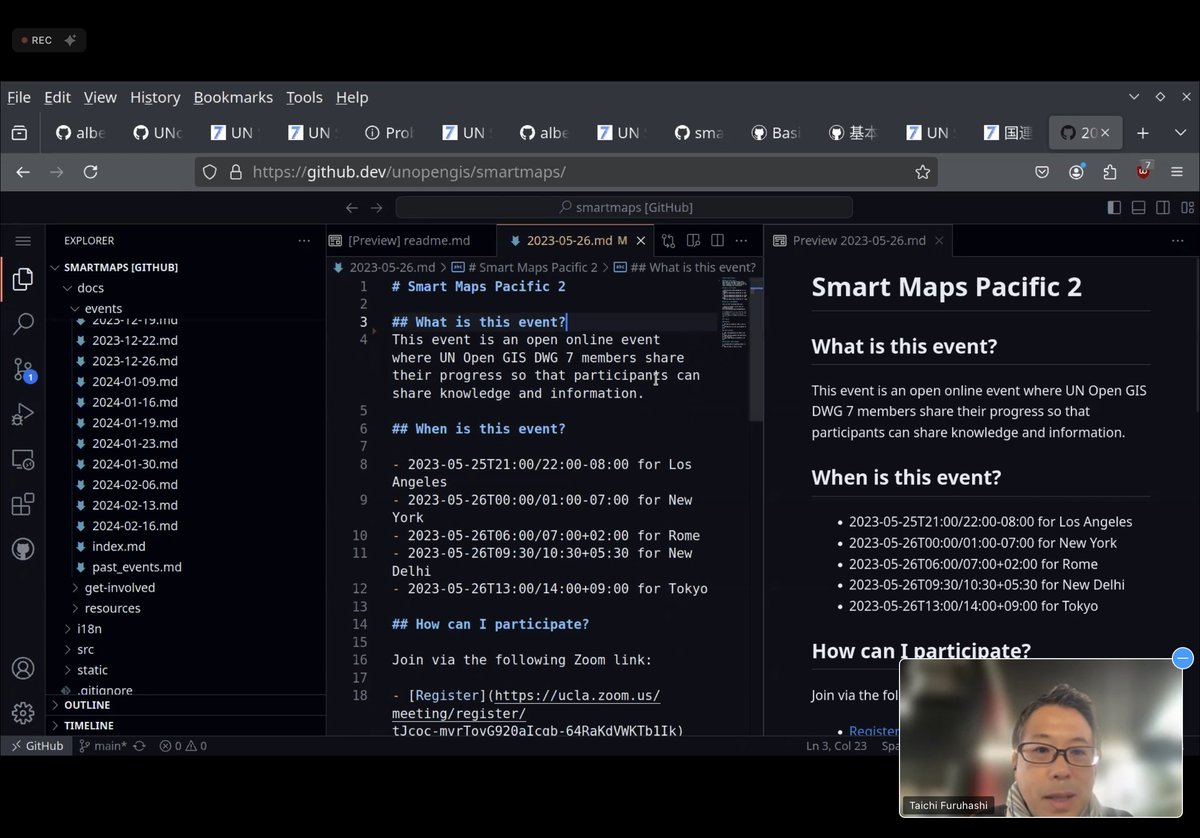The width and height of the screenshot is (1200, 838).
Task: Open a new Firefox tab with plus
Action: [1143, 132]
